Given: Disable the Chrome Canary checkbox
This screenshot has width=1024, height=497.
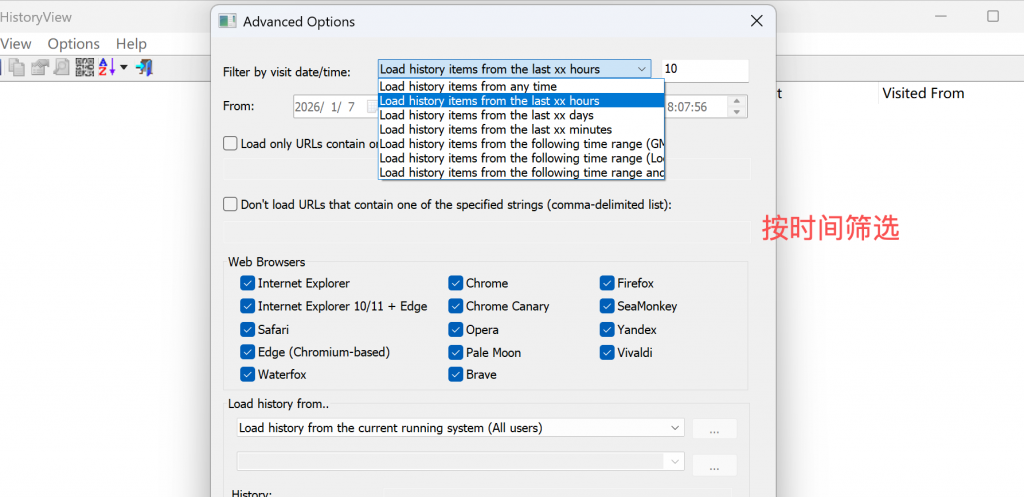Looking at the screenshot, I should (x=456, y=306).
